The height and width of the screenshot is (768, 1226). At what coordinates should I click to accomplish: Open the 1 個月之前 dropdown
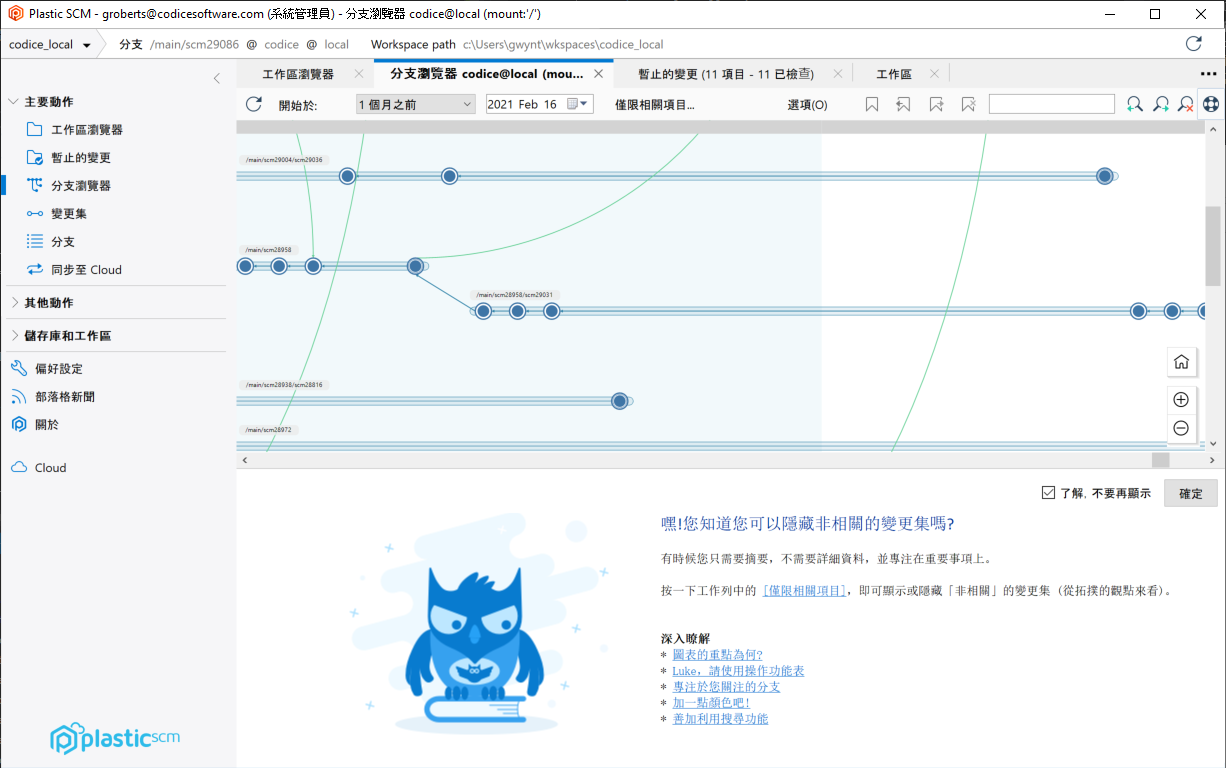414,103
